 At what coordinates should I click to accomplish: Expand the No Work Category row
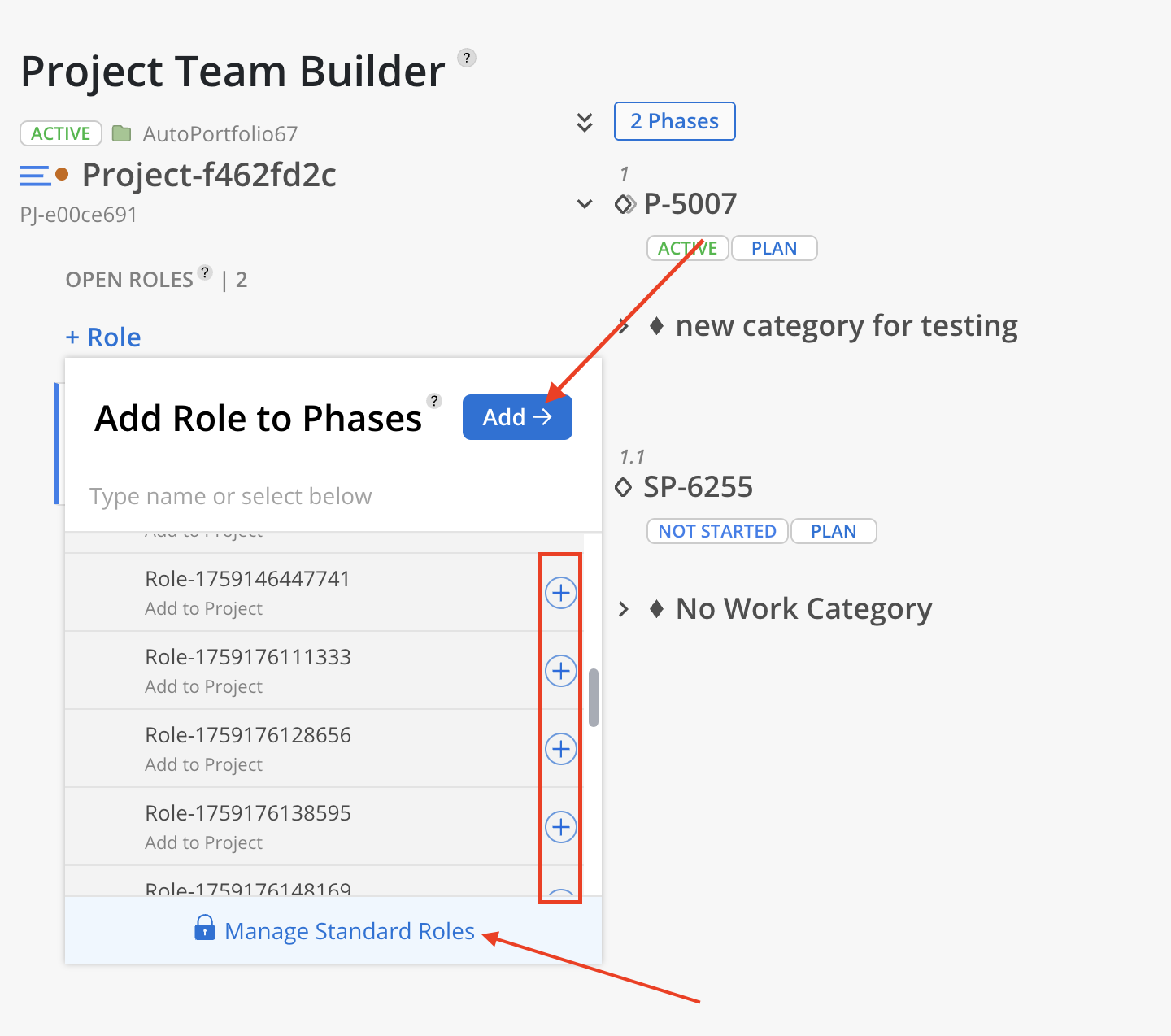pyautogui.click(x=624, y=609)
